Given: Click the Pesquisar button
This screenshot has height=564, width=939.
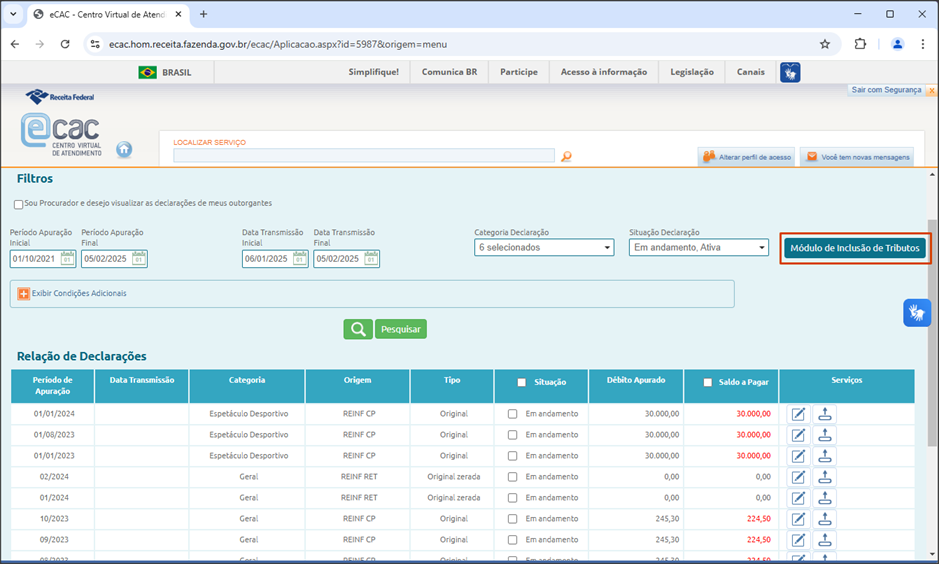Looking at the screenshot, I should (x=401, y=329).
